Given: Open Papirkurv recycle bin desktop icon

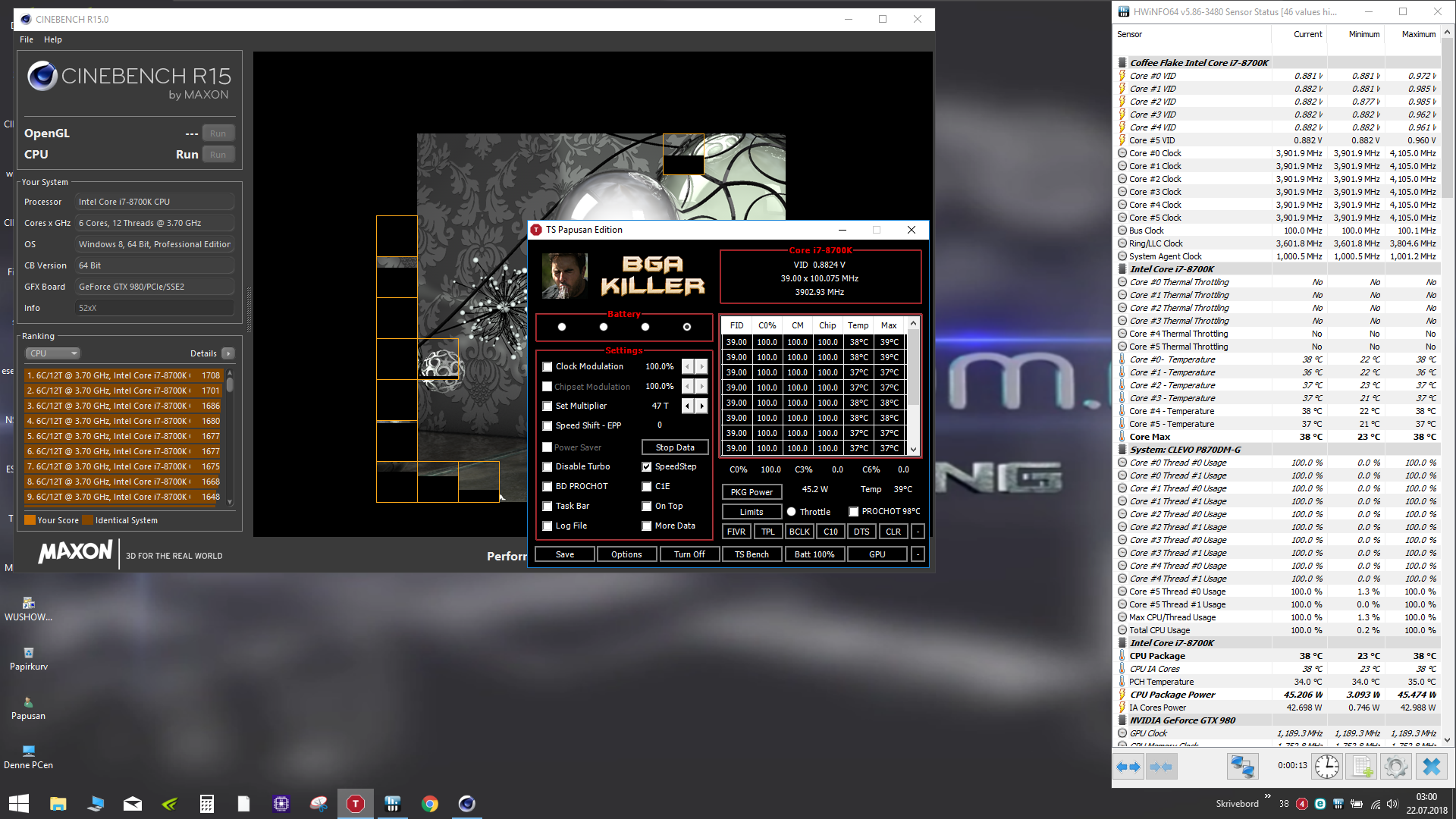Looking at the screenshot, I should click(x=29, y=659).
